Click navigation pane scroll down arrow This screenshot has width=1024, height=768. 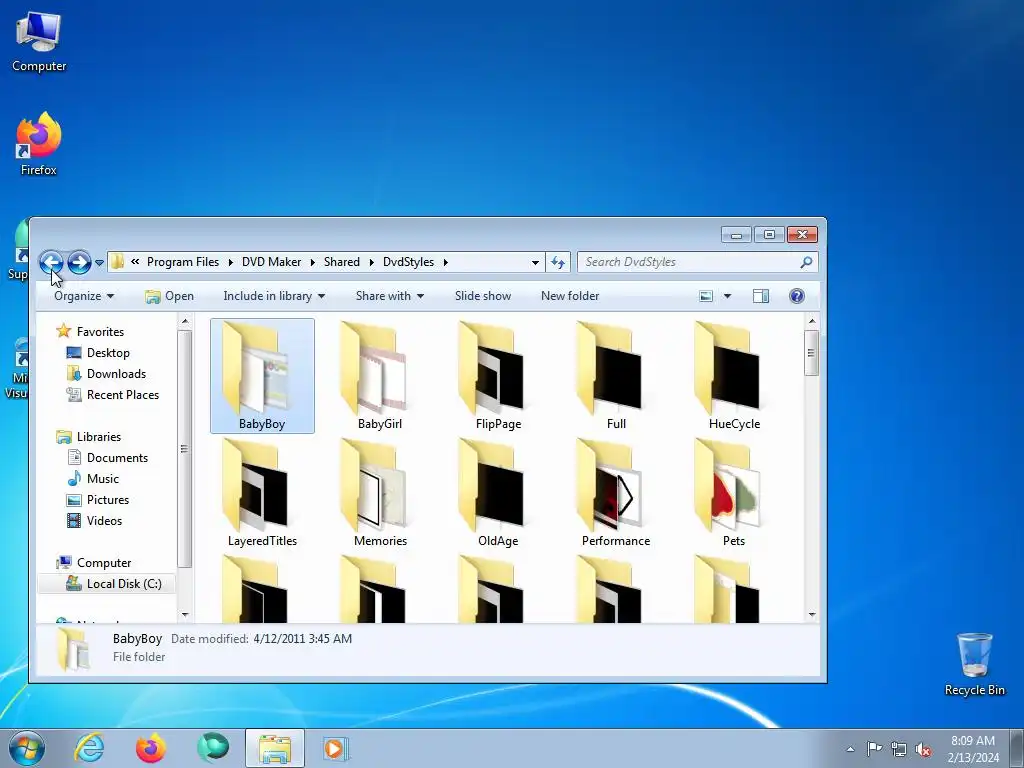(x=185, y=614)
